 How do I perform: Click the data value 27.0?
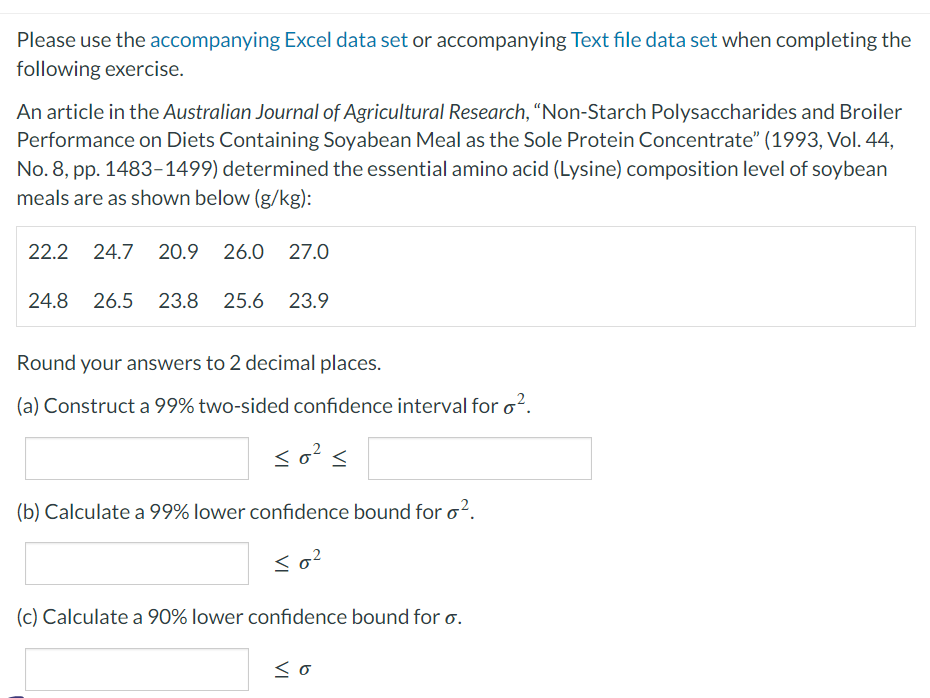point(308,252)
